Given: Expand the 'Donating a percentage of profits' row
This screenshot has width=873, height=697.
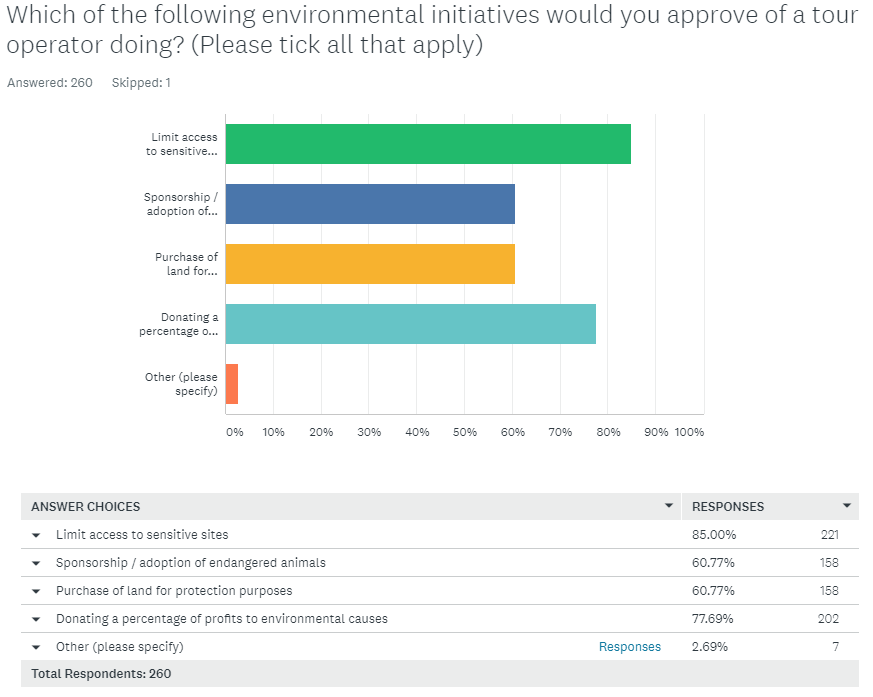Looking at the screenshot, I should point(36,618).
